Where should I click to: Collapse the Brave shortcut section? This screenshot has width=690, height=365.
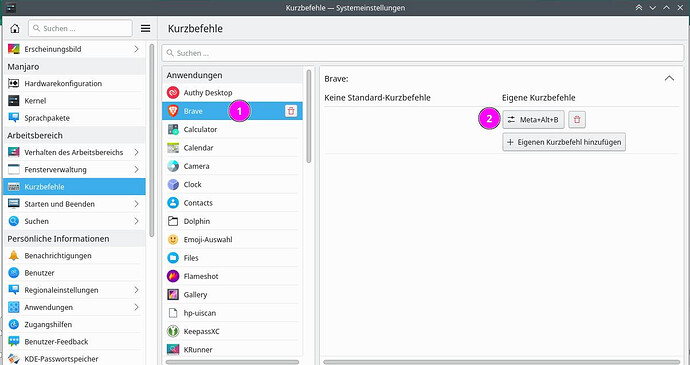(669, 79)
